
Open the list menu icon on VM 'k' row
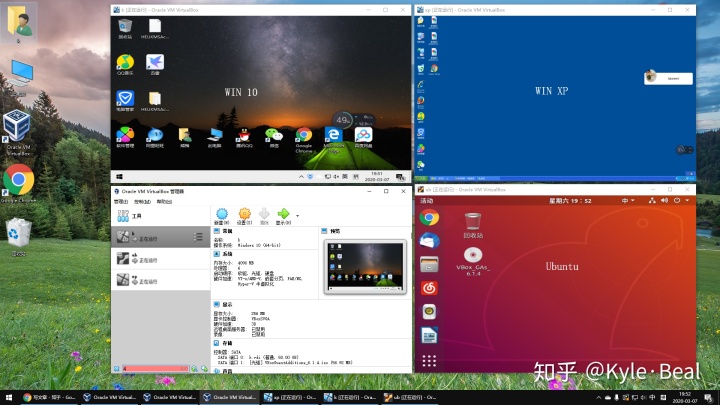point(198,237)
